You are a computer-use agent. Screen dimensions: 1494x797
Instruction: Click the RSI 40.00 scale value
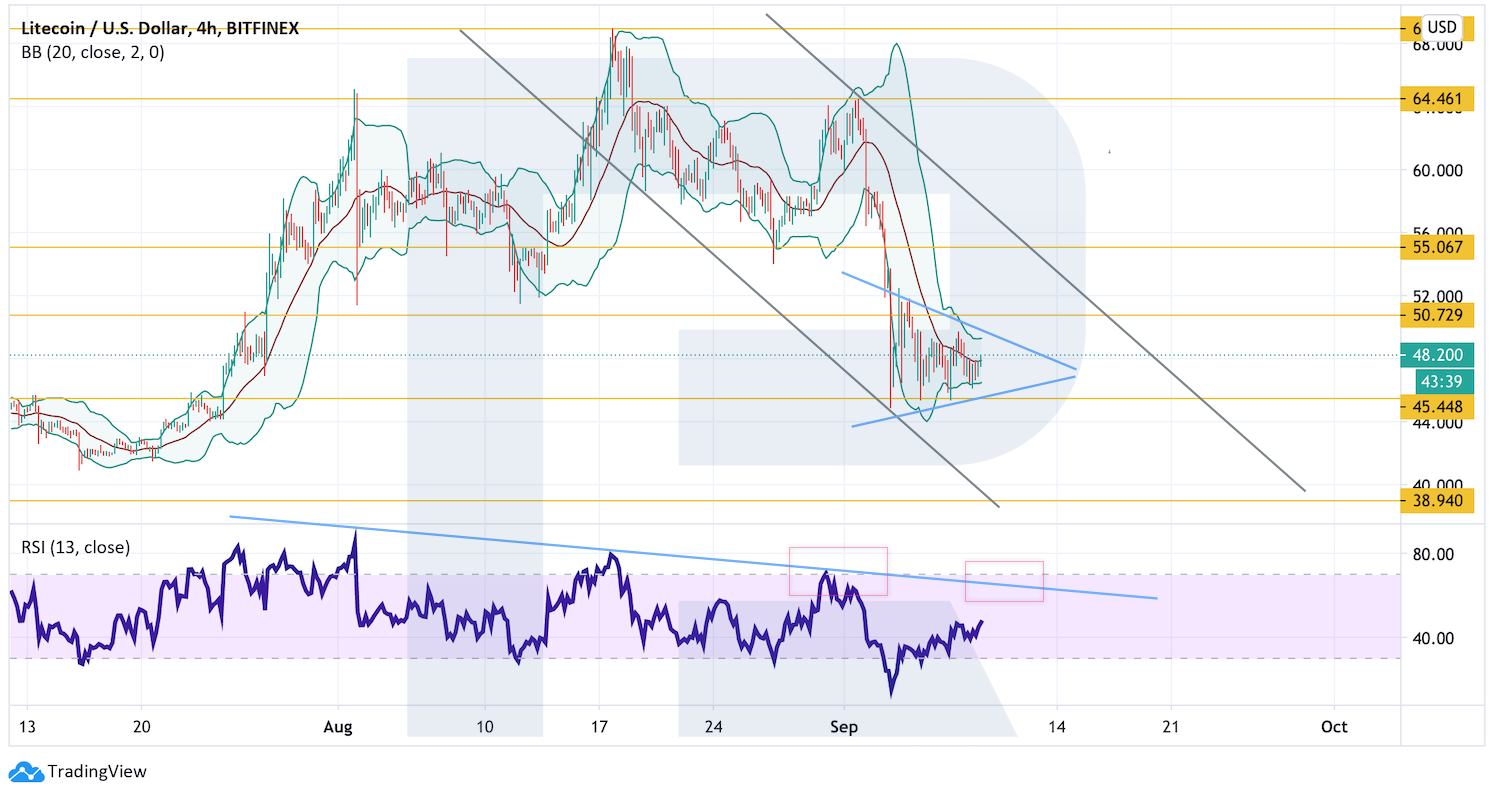[1432, 638]
